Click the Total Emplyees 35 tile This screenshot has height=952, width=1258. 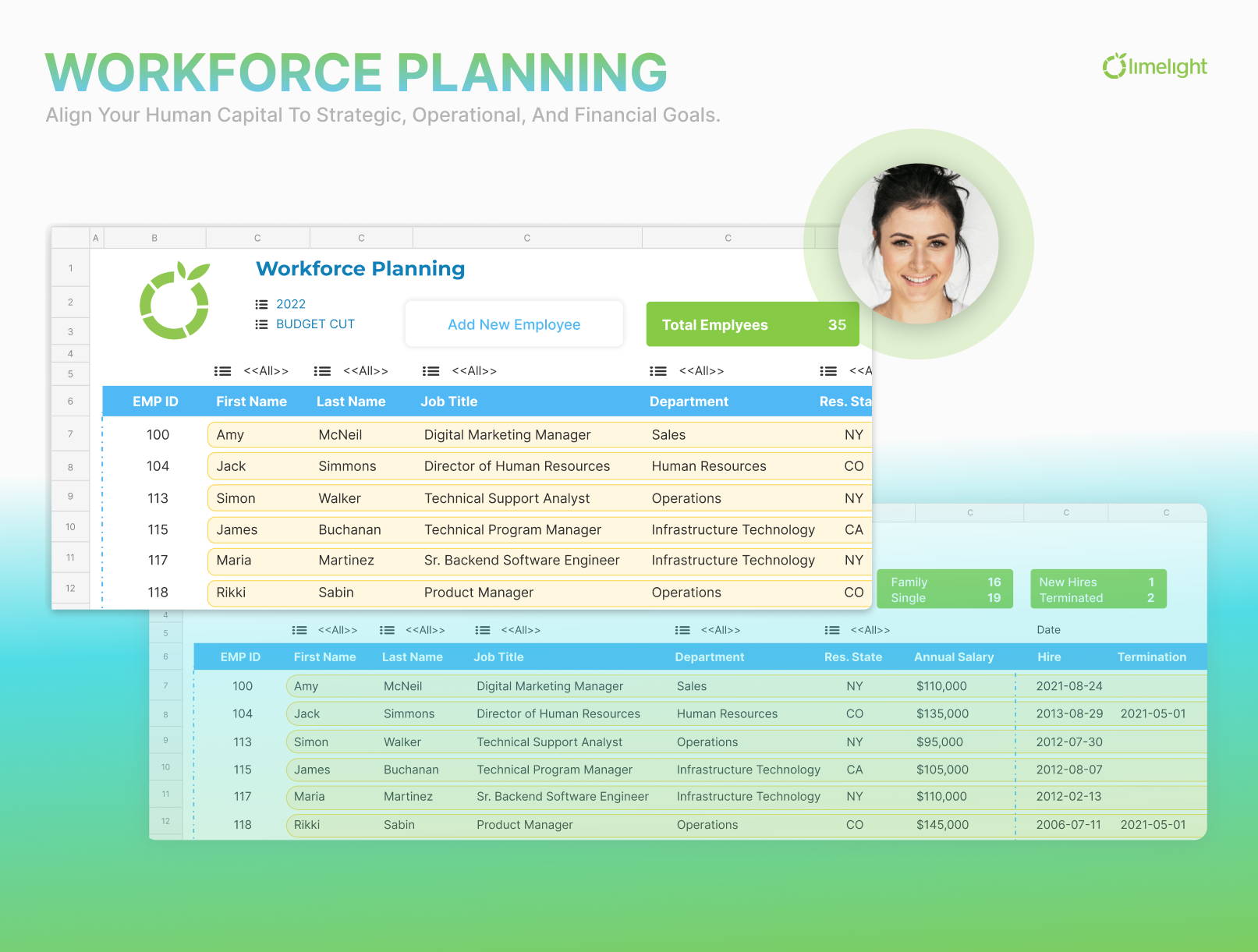click(x=753, y=324)
